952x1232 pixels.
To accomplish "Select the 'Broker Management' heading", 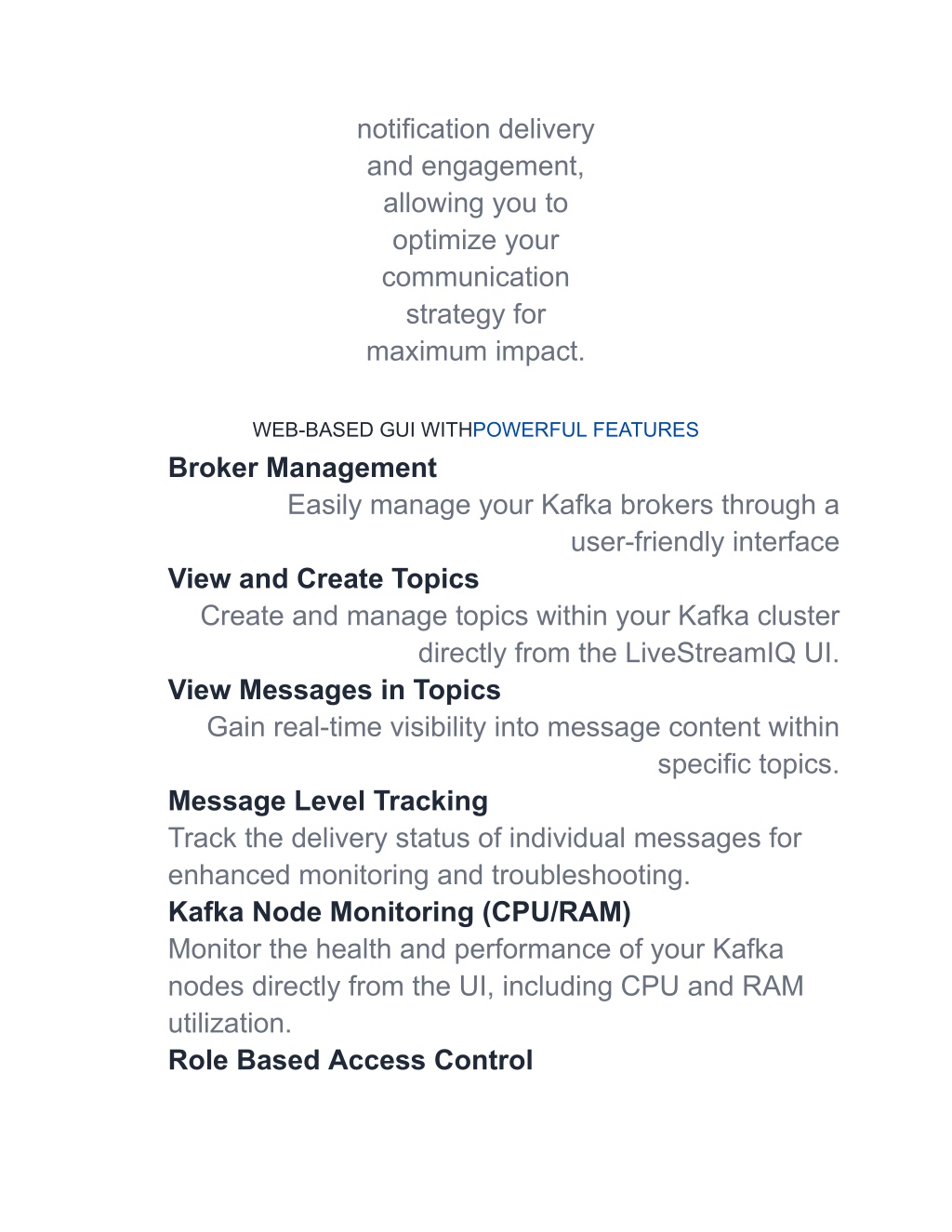I will [x=302, y=468].
